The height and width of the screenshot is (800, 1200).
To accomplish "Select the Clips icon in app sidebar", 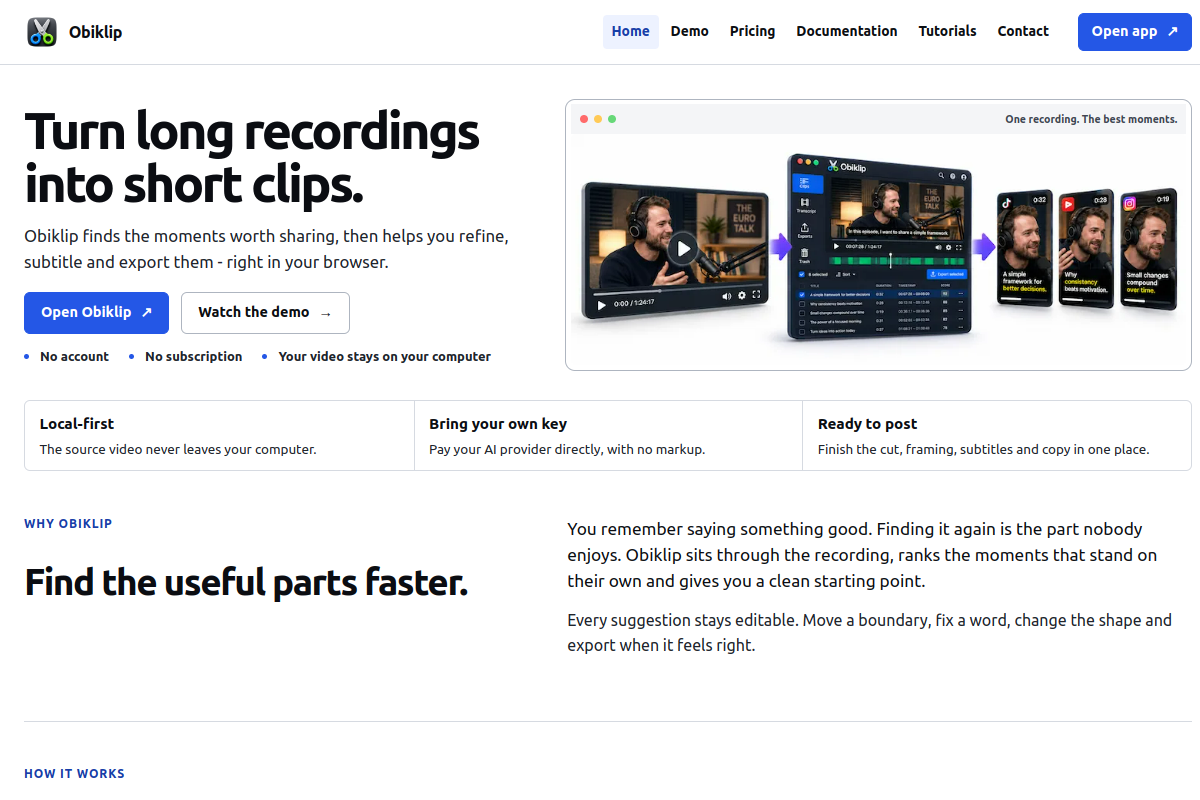I will (808, 183).
